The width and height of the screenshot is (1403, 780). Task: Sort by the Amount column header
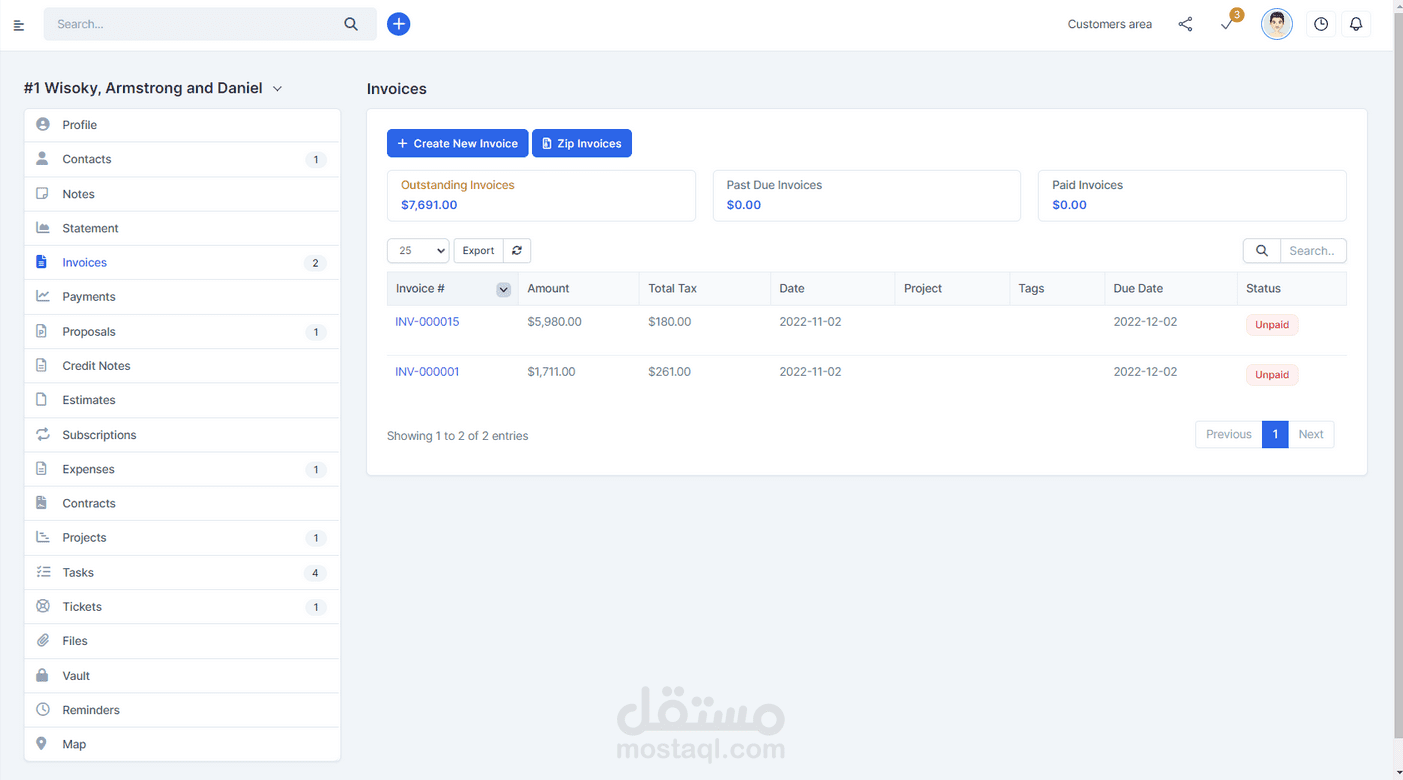(x=578, y=288)
